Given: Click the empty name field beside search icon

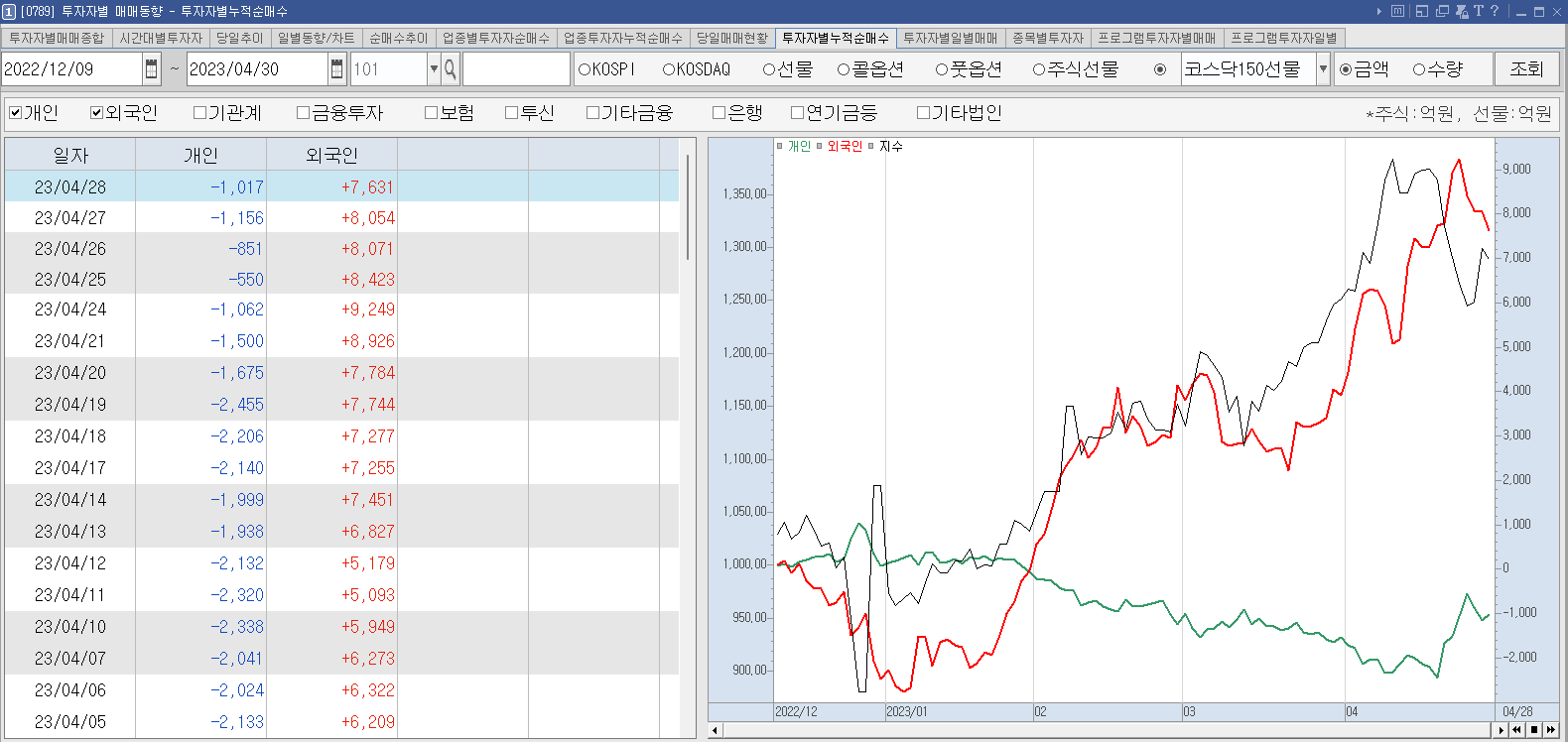Looking at the screenshot, I should click(516, 68).
